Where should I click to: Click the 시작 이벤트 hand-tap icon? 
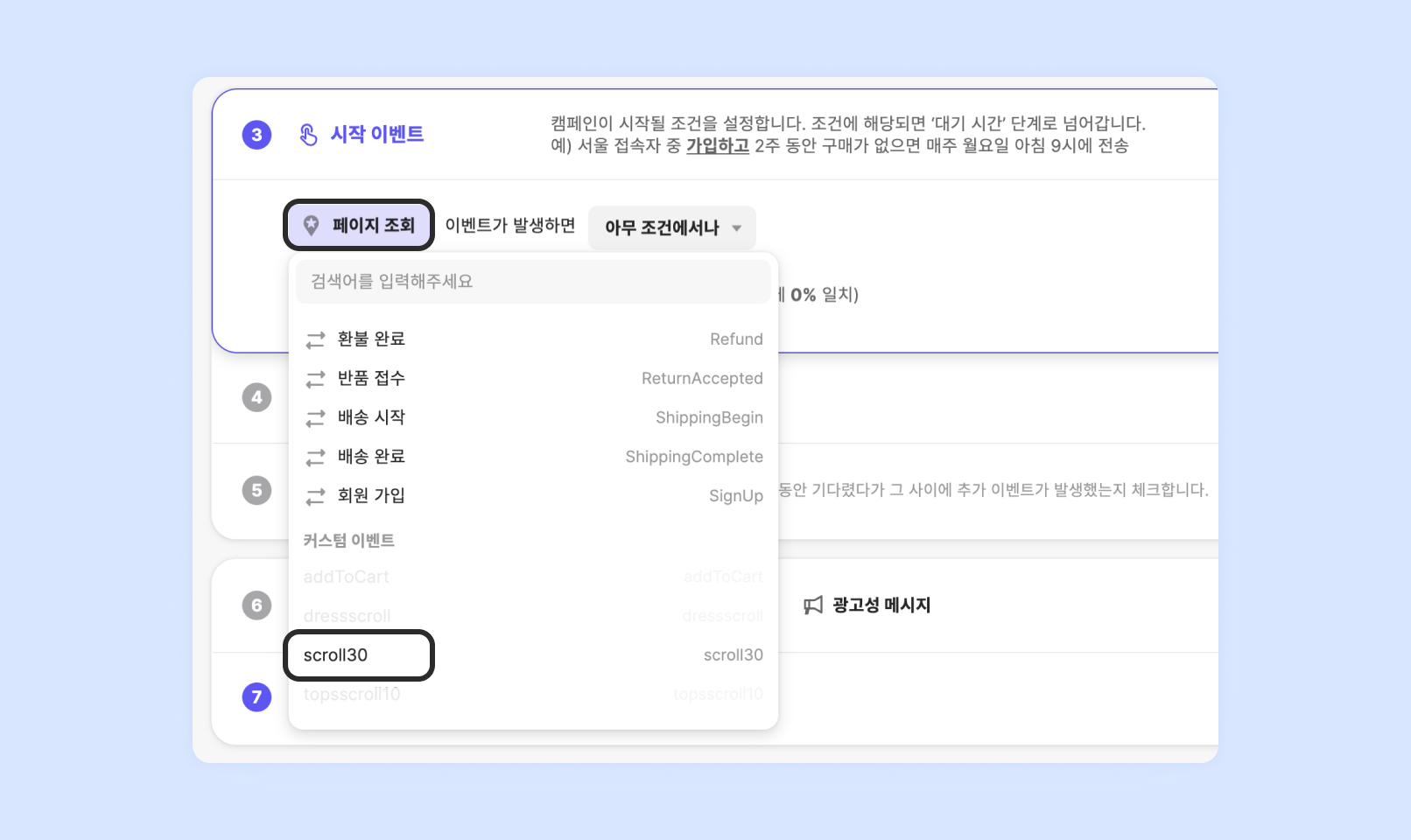[308, 135]
